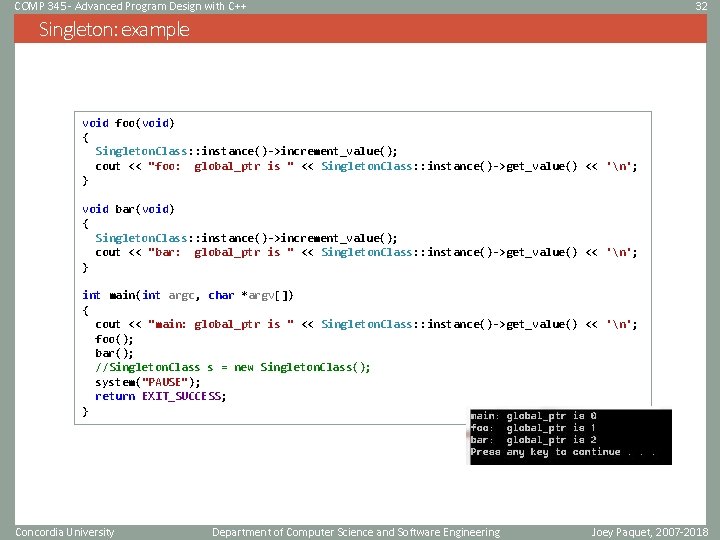Click the "int main(int argc, char *argv[])" signature
Screen dimensions: 720x540
pos(188,295)
